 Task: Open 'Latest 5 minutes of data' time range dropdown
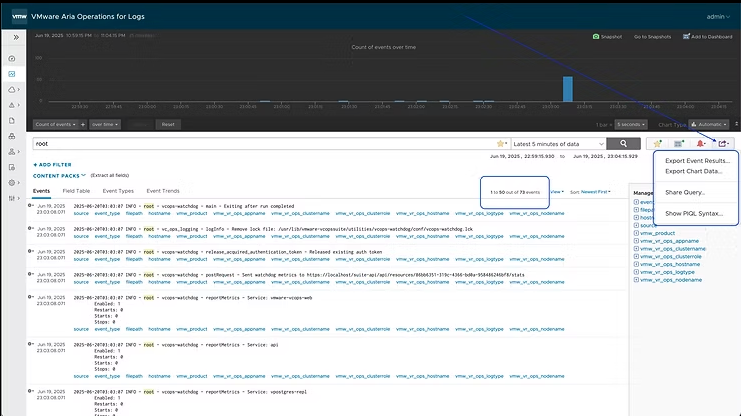558,144
